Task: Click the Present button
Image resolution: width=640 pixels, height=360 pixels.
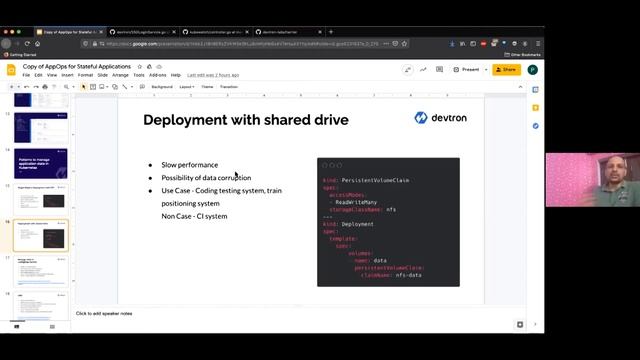Action: point(467,70)
